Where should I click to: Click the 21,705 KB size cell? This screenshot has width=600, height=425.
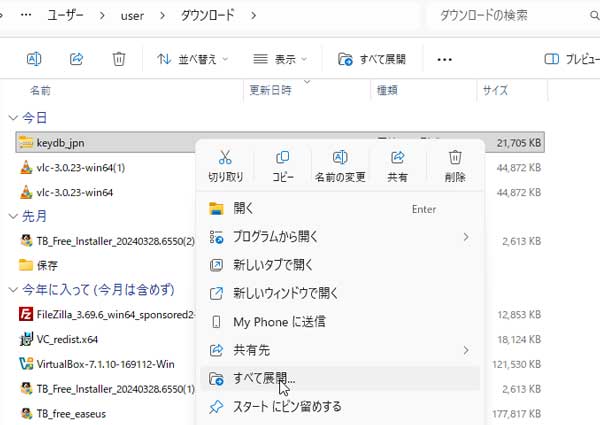coord(519,143)
